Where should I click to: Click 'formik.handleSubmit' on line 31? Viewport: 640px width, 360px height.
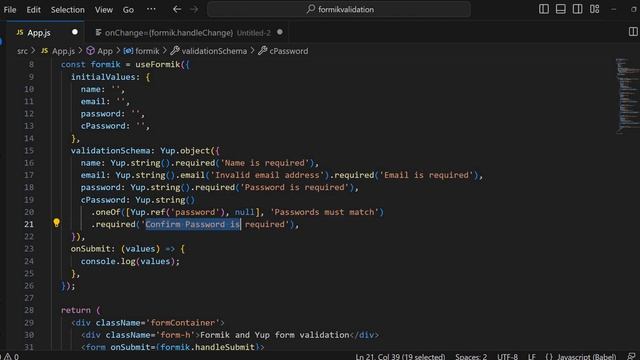207,347
